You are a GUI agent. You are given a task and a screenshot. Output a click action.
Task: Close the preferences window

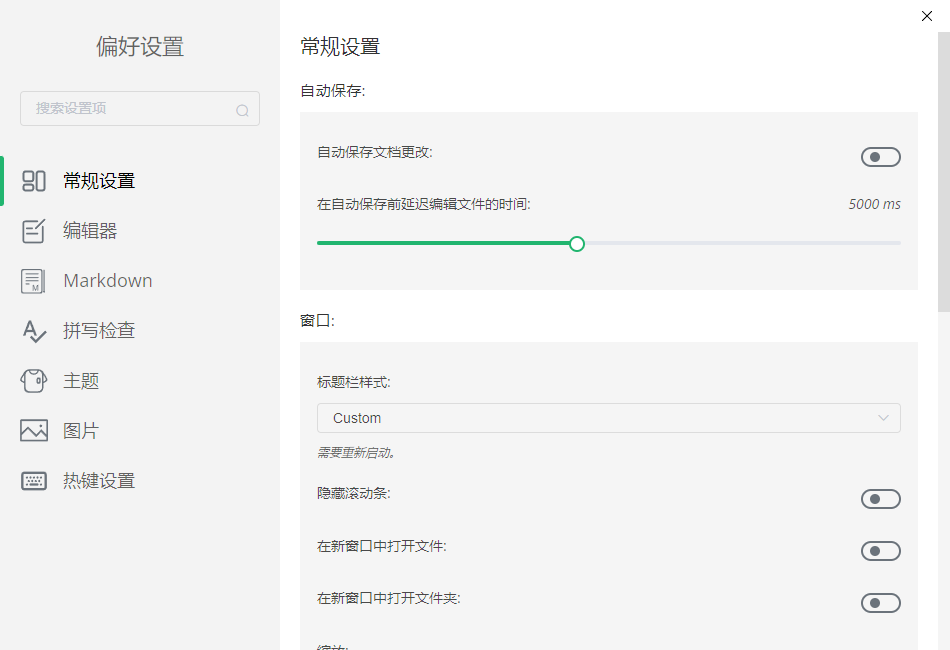point(927,15)
